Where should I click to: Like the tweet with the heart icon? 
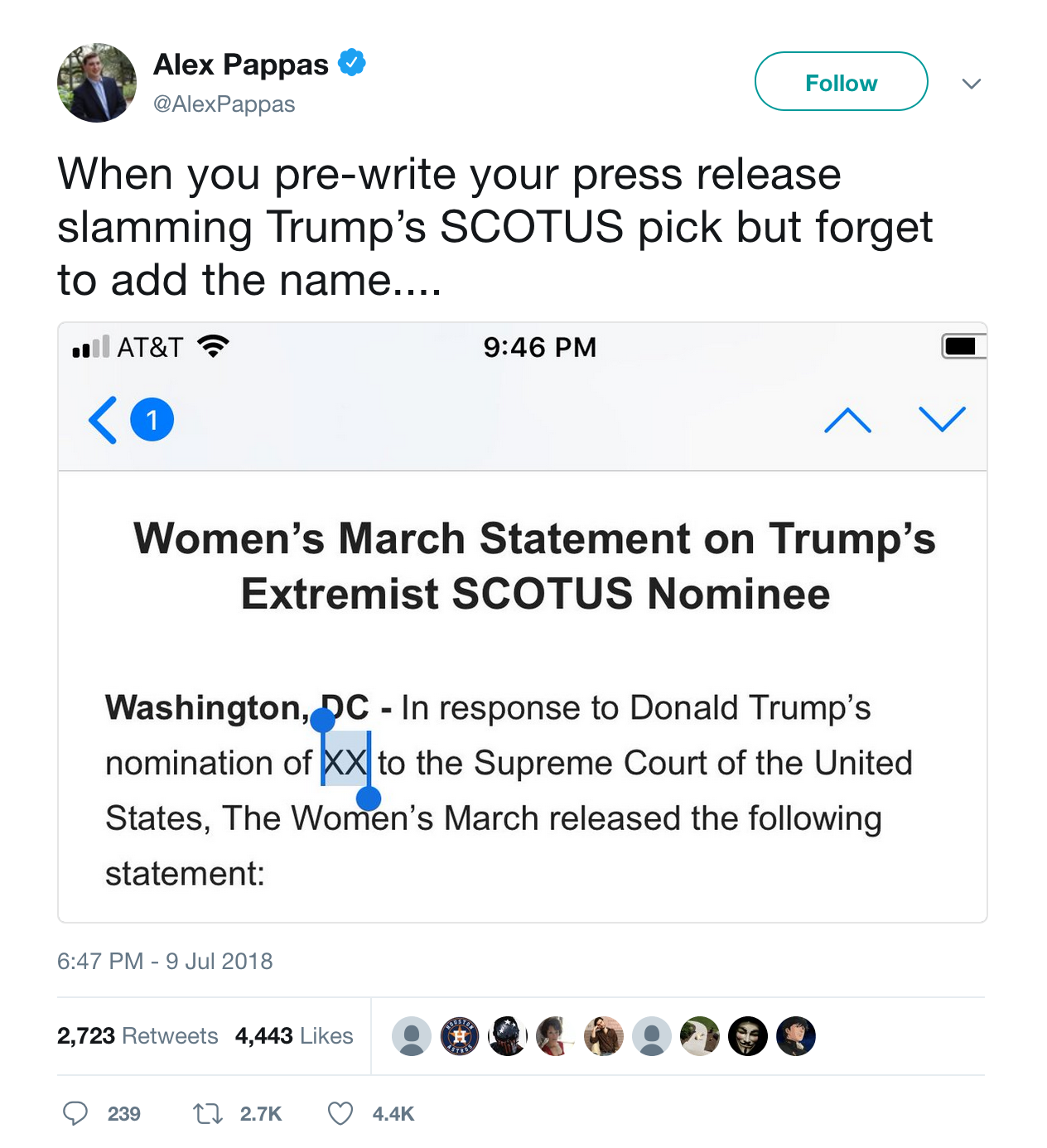tap(340, 1113)
